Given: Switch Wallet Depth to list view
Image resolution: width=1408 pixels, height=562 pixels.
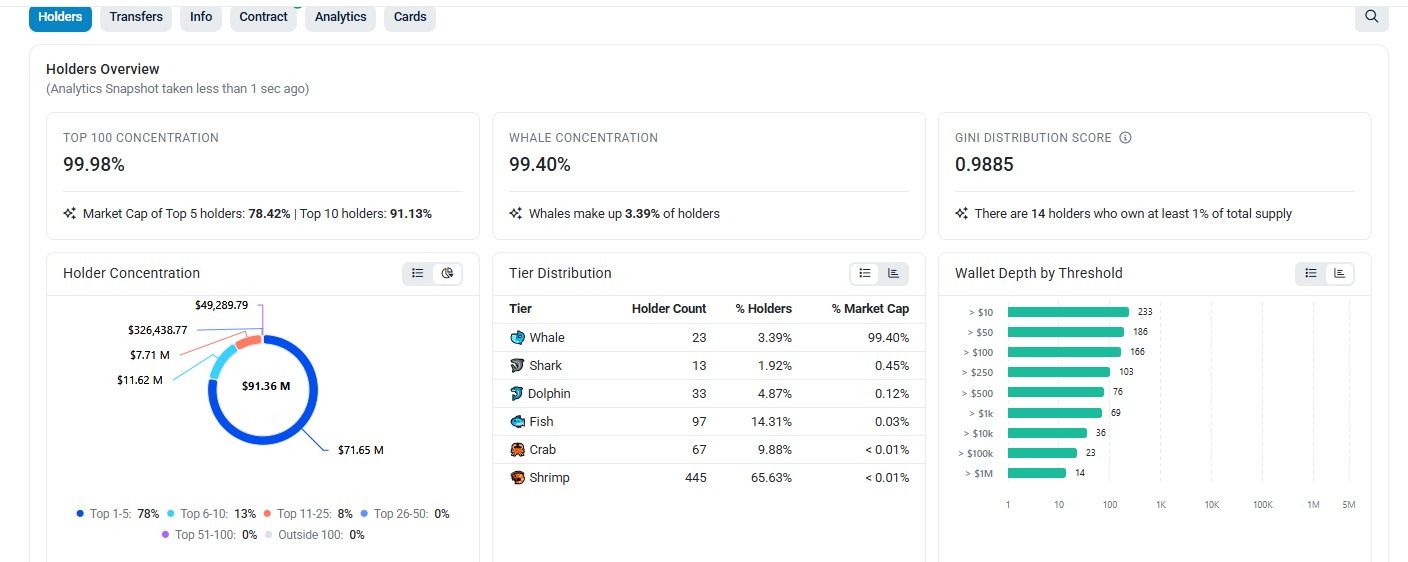Looking at the screenshot, I should click(1311, 273).
